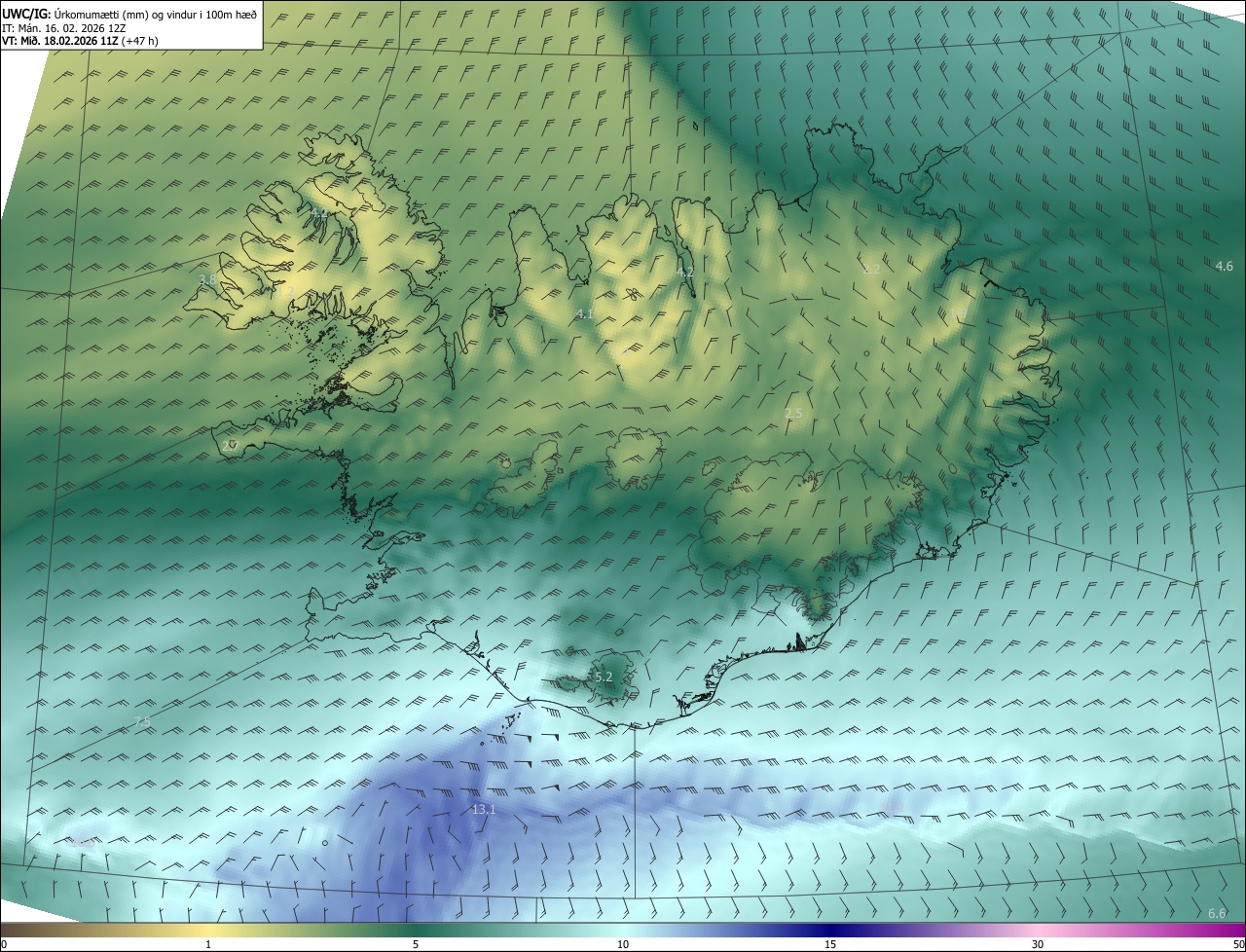Image resolution: width=1246 pixels, height=952 pixels.
Task: Click the 1 tick label on the colour scale
Action: (208, 944)
